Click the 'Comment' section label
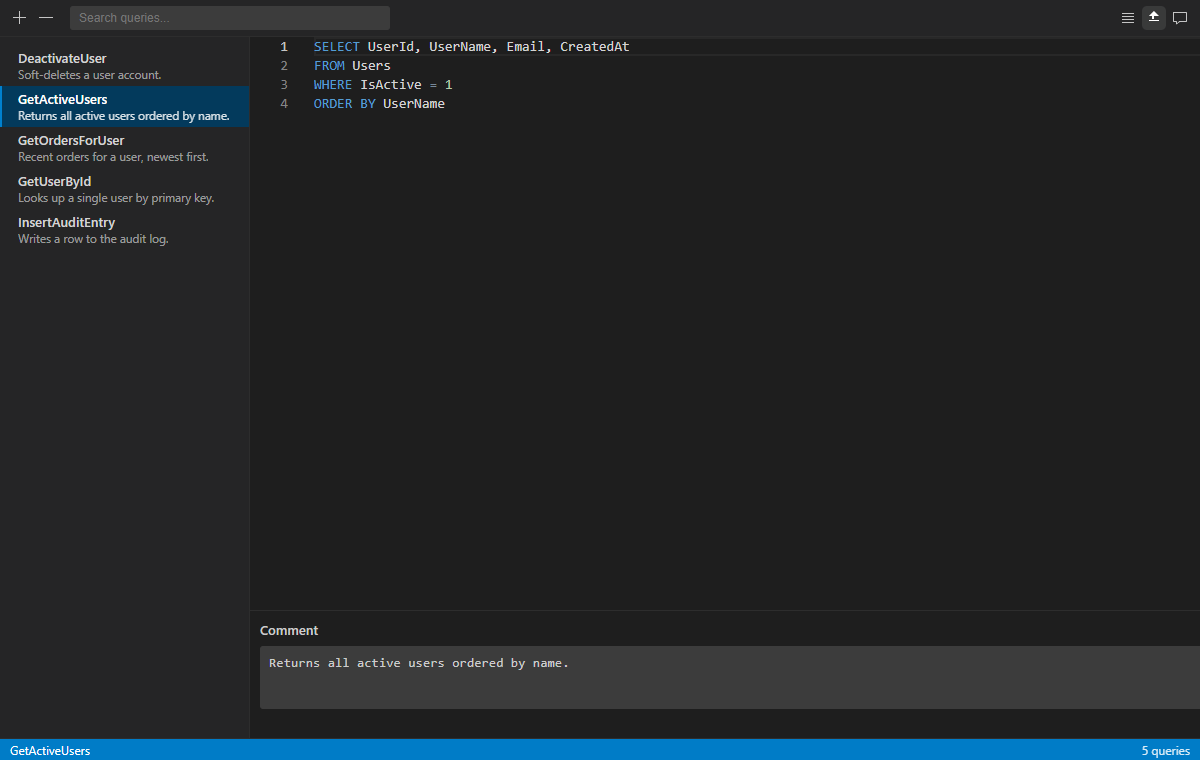The height and width of the screenshot is (760, 1200). [x=289, y=631]
